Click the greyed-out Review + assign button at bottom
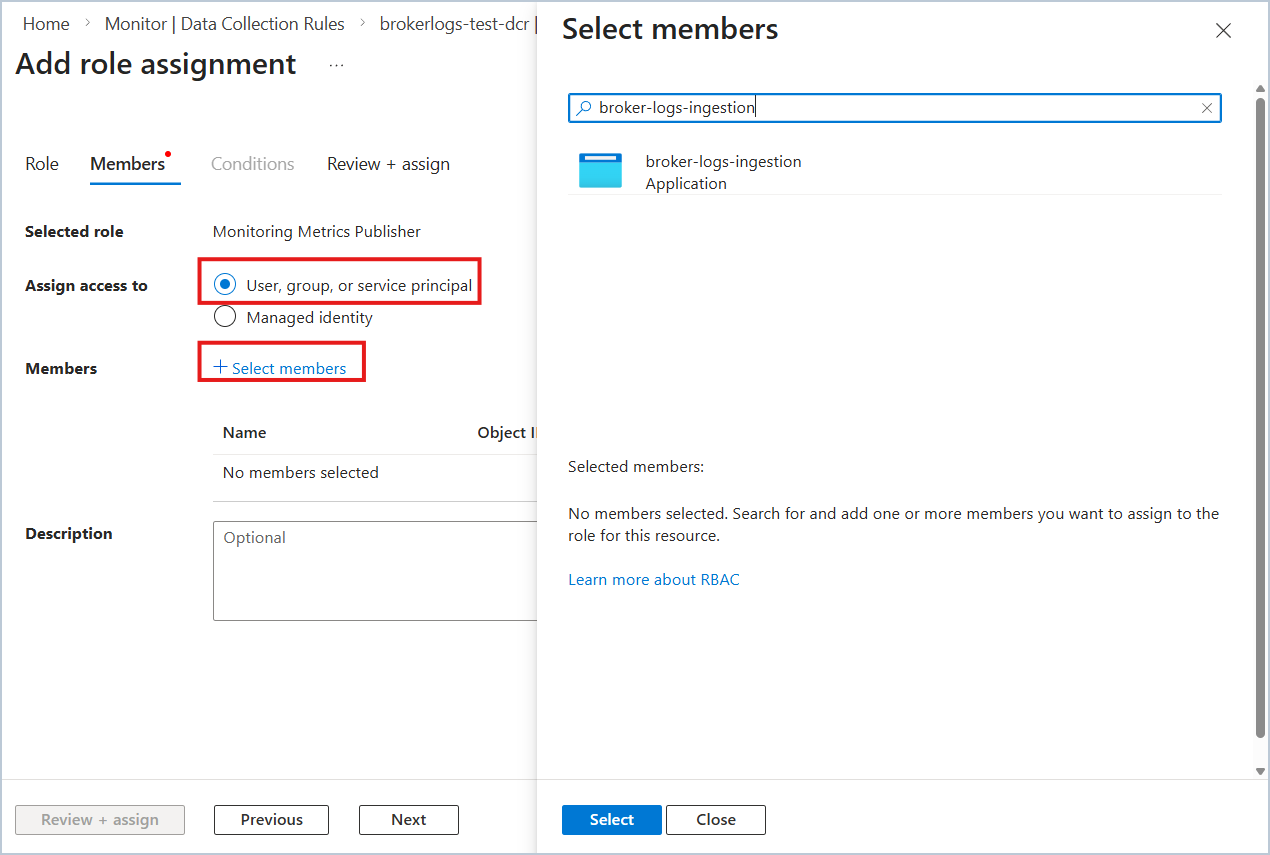Screen dimensions: 1270x855 (x=100, y=820)
